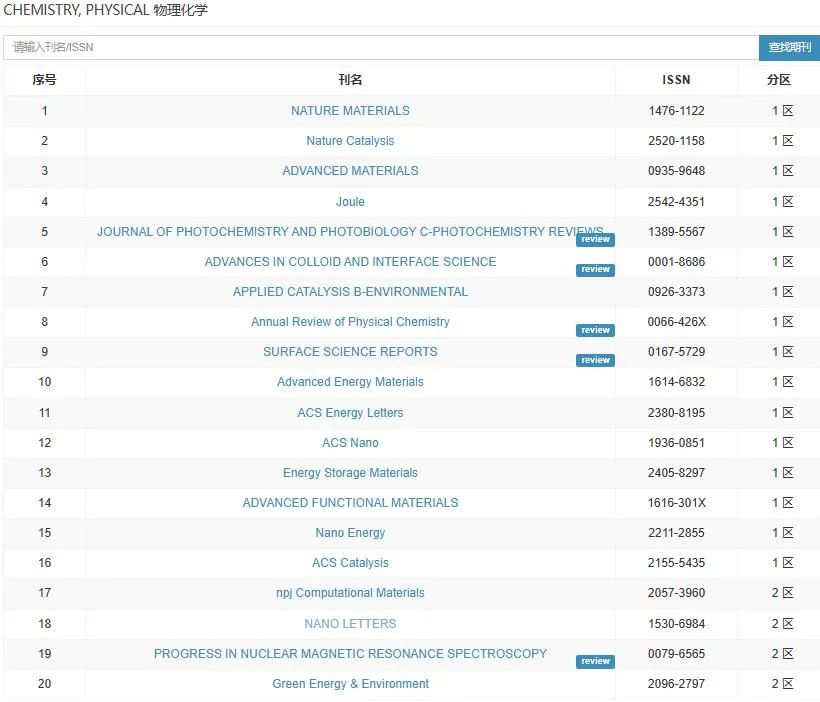
Task: Open the ACS Energy Letters link
Action: [350, 412]
